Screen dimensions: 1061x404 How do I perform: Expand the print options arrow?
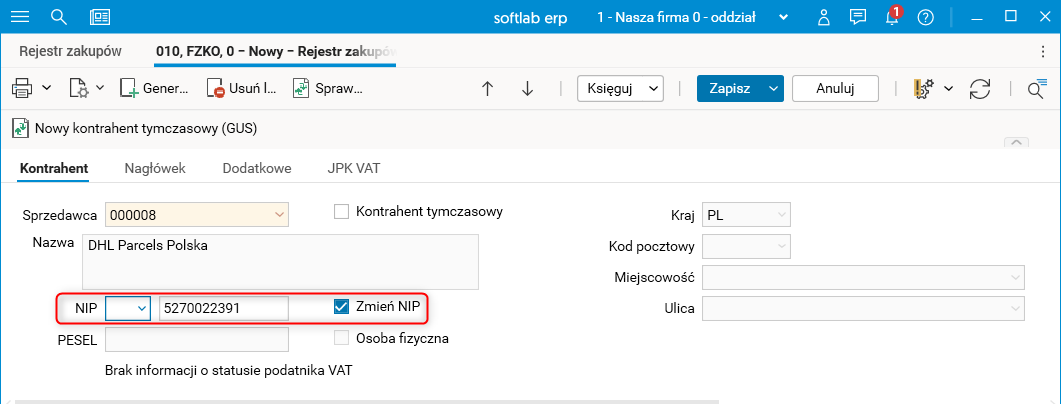(46, 88)
